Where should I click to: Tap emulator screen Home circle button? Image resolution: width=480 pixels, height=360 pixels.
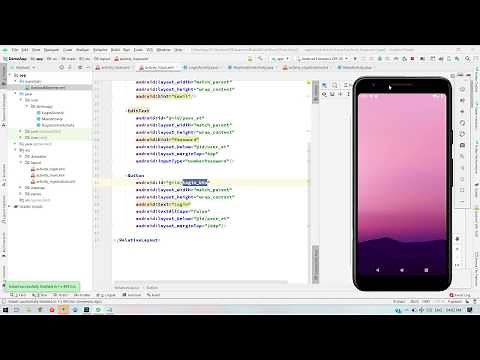402,270
